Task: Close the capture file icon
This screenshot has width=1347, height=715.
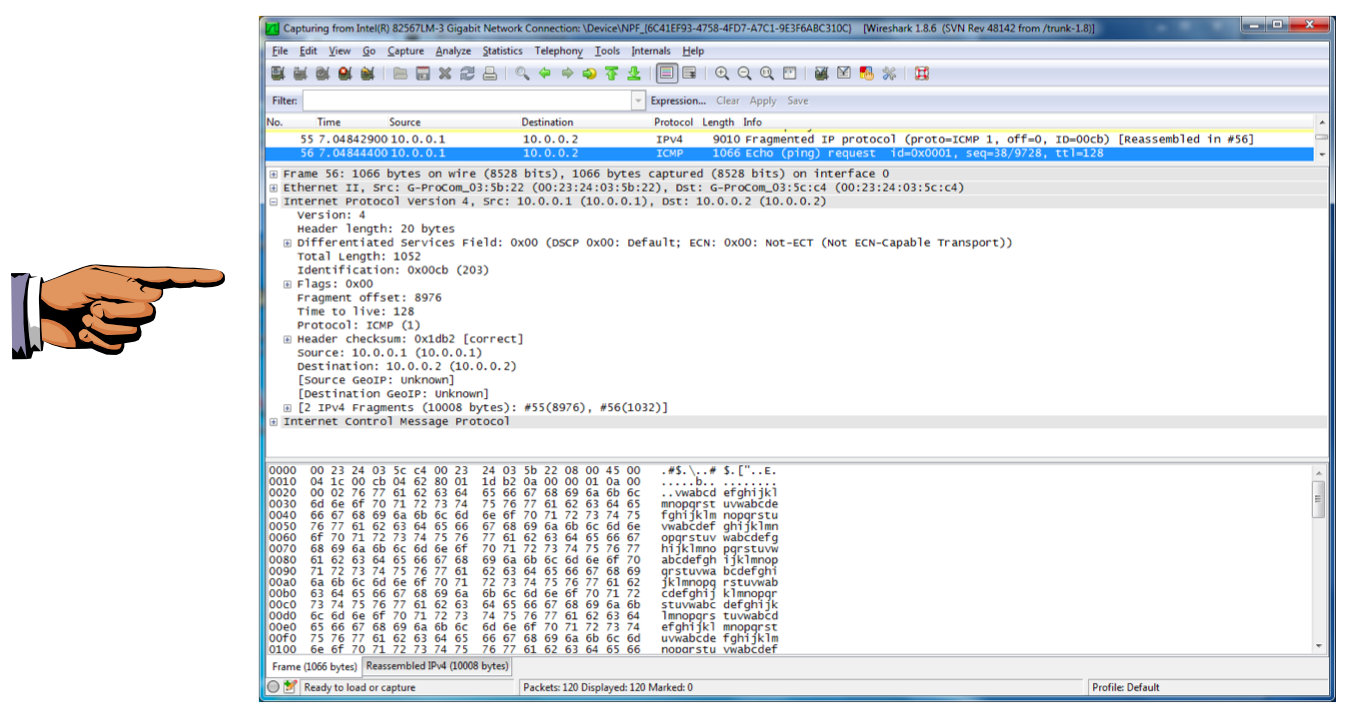Action: [445, 73]
